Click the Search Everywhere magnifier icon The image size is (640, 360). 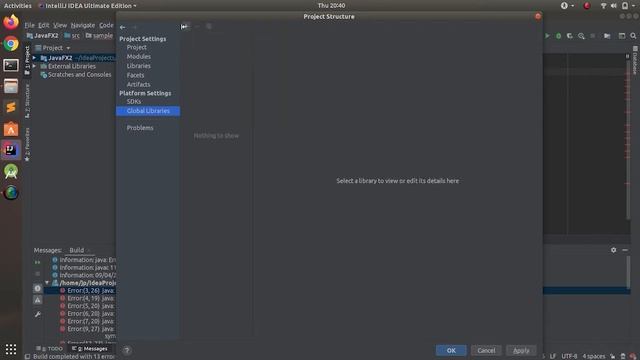(633, 36)
